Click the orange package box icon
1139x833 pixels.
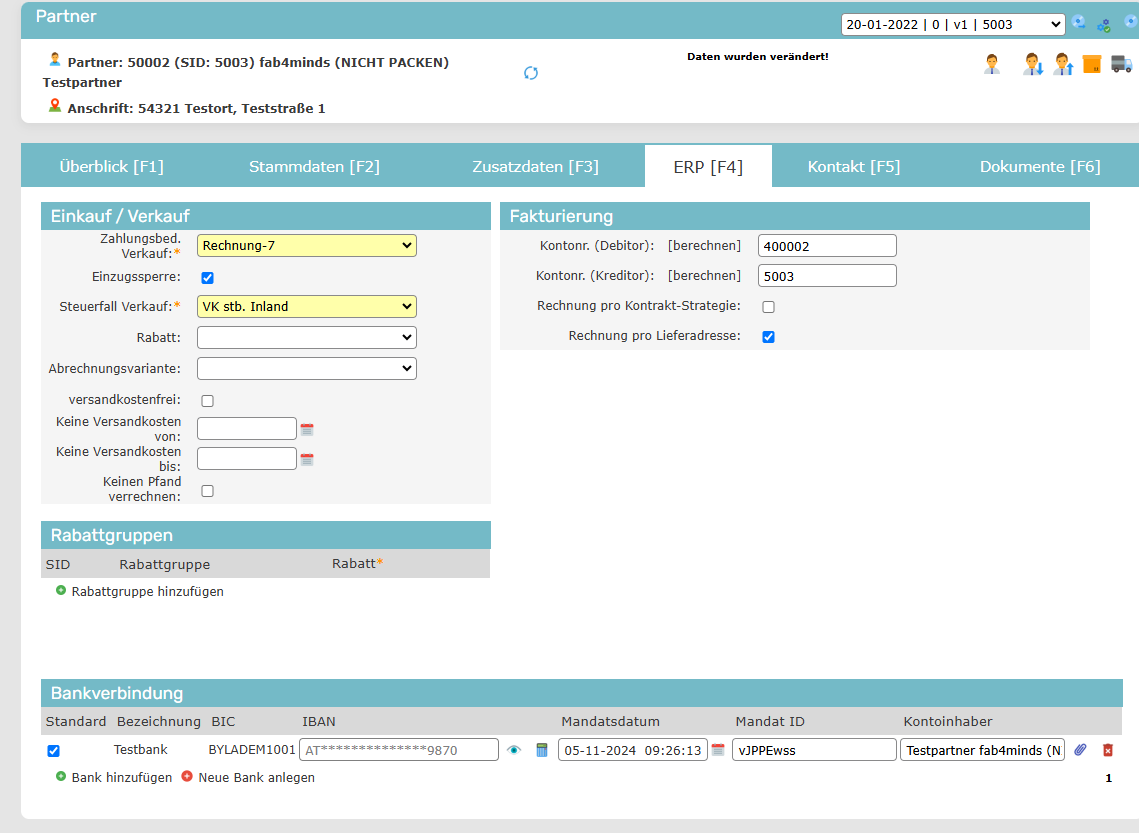point(1092,65)
